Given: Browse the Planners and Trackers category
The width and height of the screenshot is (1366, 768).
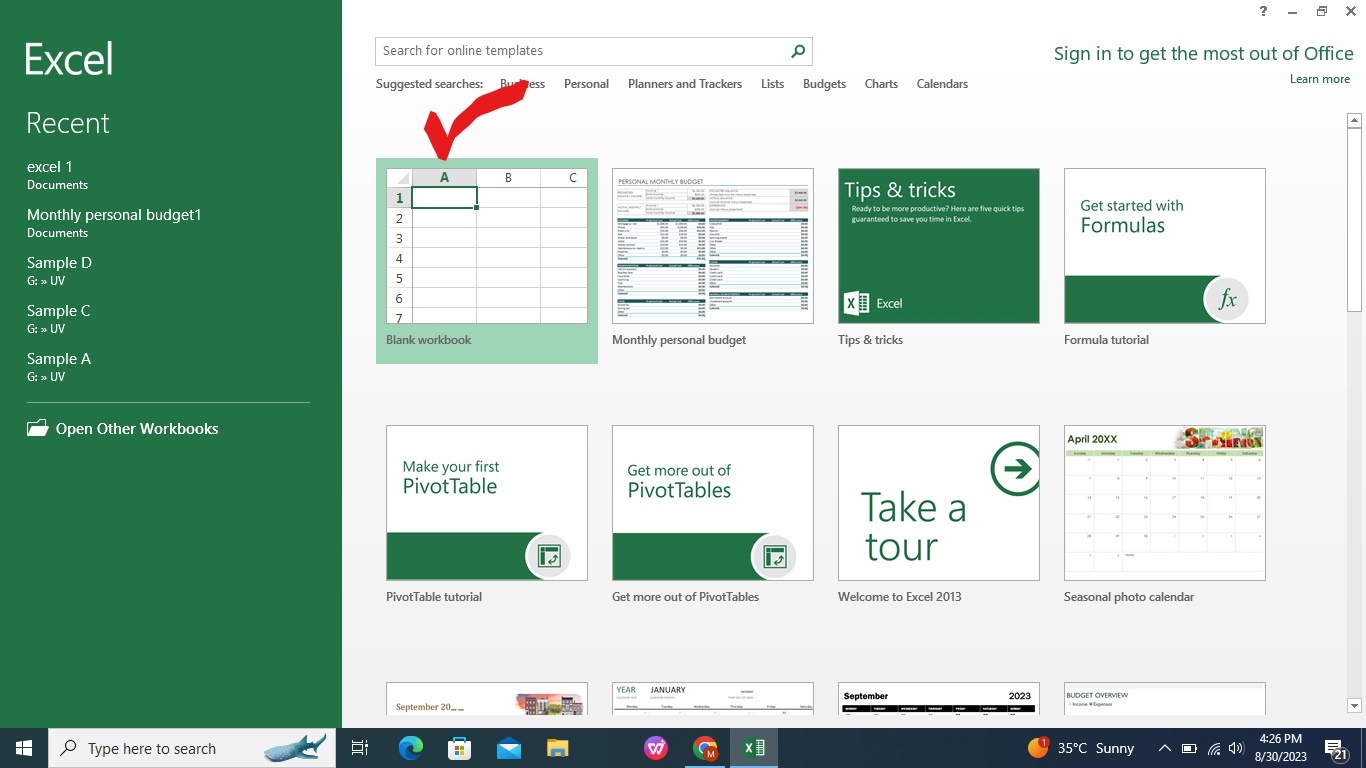Looking at the screenshot, I should click(x=684, y=84).
